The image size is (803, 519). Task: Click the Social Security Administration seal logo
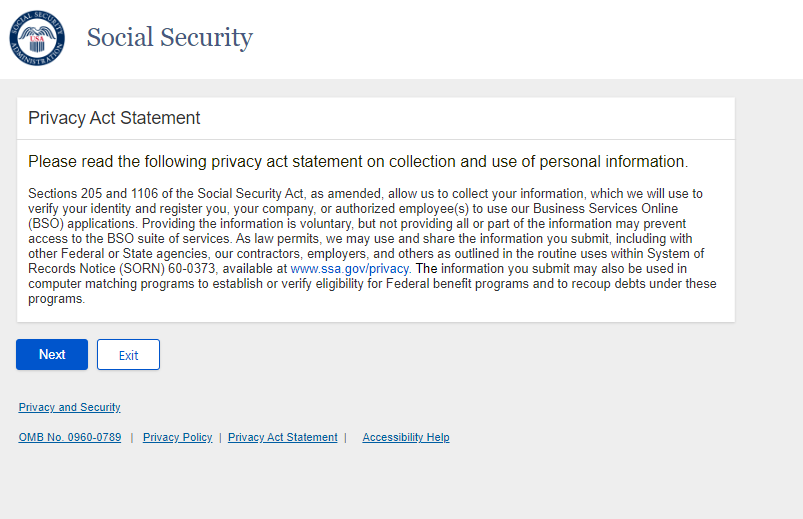(36, 38)
